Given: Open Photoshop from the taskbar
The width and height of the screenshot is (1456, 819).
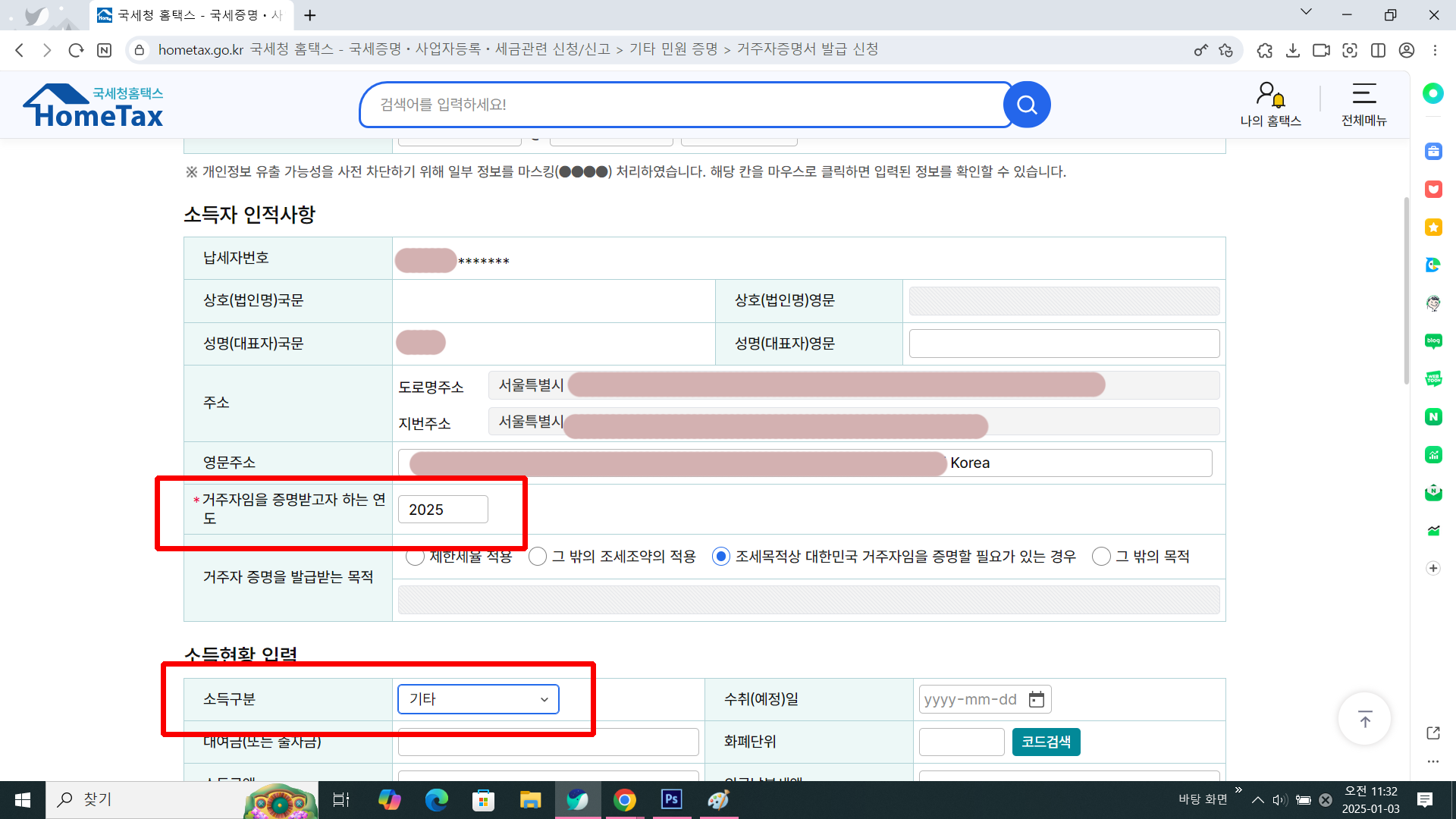Looking at the screenshot, I should point(671,799).
